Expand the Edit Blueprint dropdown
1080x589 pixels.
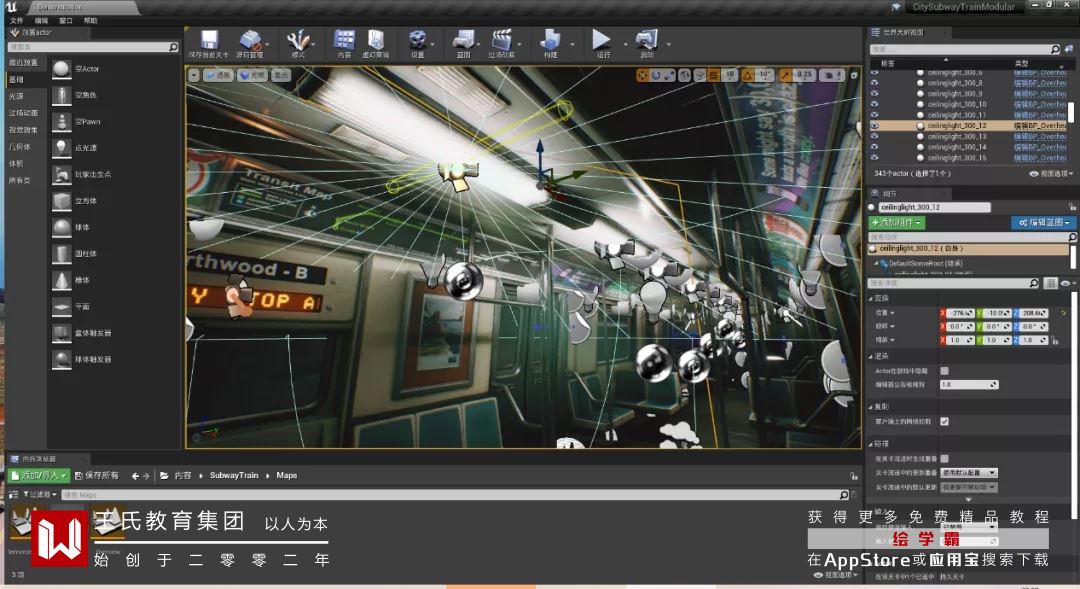pyautogui.click(x=1042, y=223)
